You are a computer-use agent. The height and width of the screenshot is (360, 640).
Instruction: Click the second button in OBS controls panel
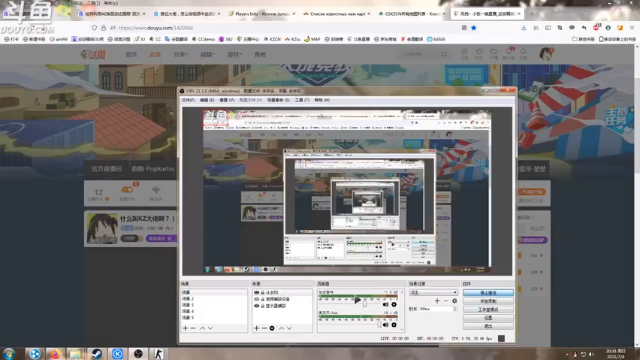[x=488, y=301]
